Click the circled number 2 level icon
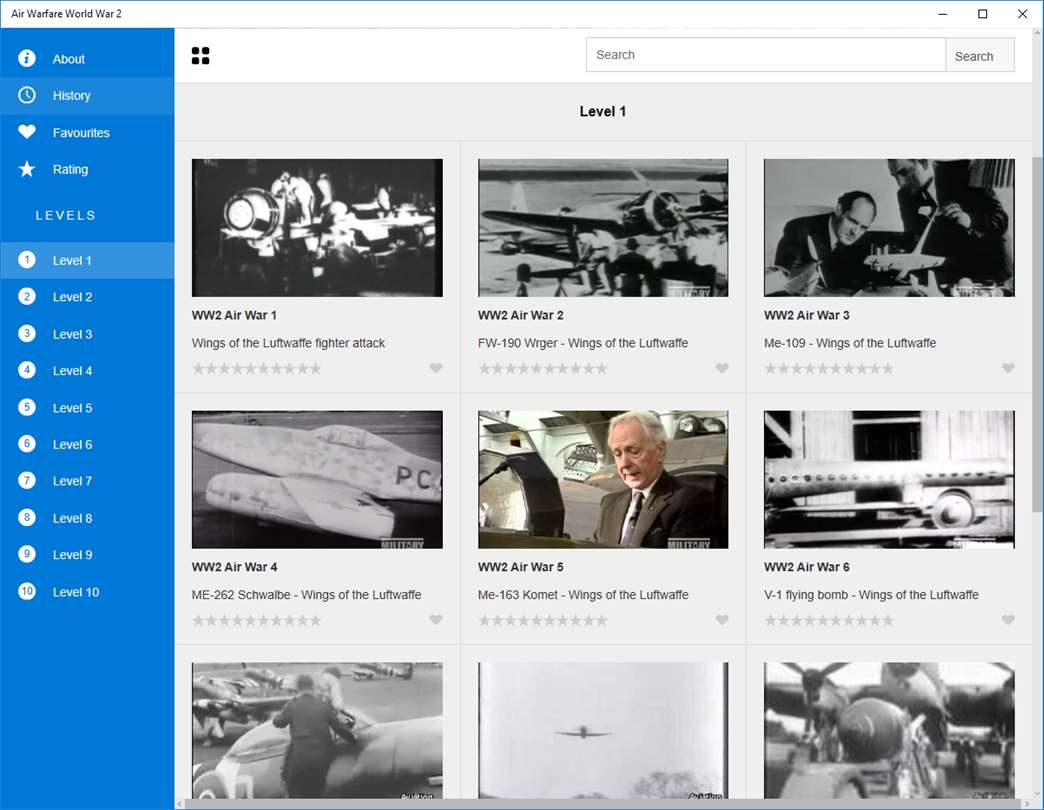1044x810 pixels. tap(27, 297)
